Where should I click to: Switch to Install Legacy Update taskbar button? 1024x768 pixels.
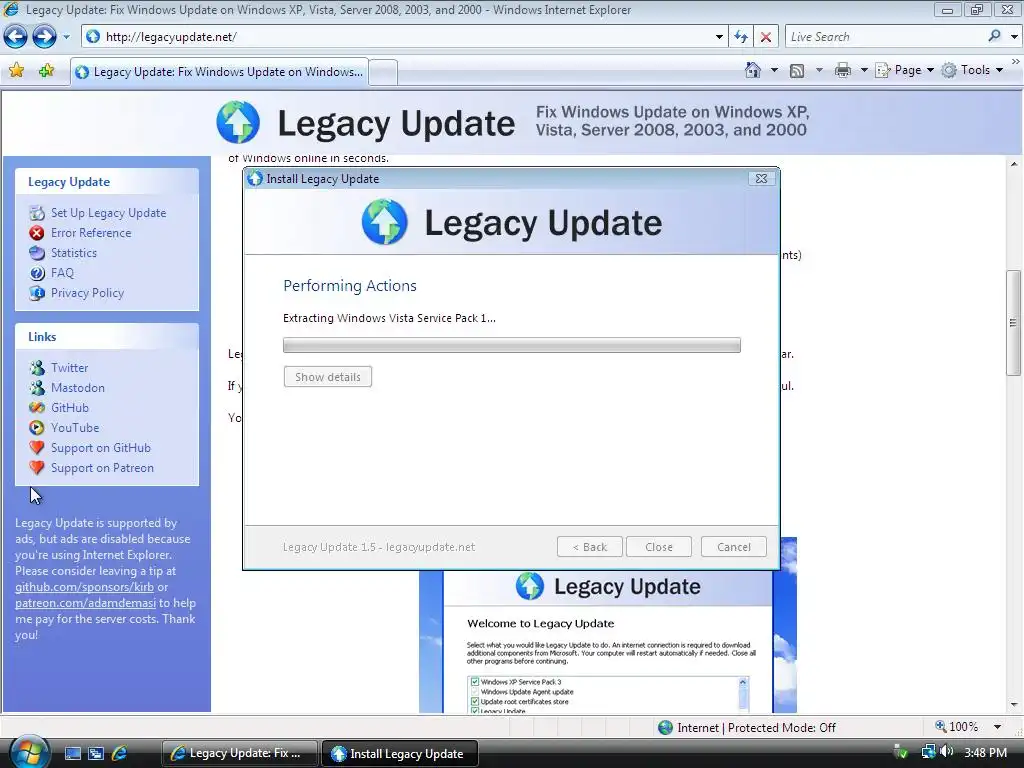(400, 753)
